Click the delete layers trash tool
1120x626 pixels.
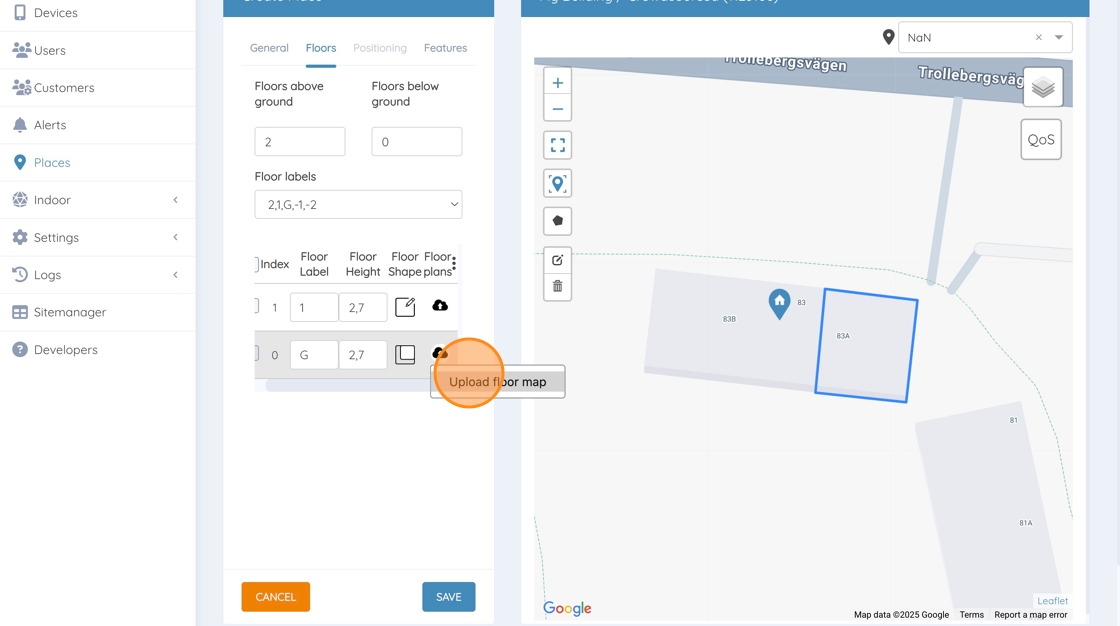tap(558, 287)
